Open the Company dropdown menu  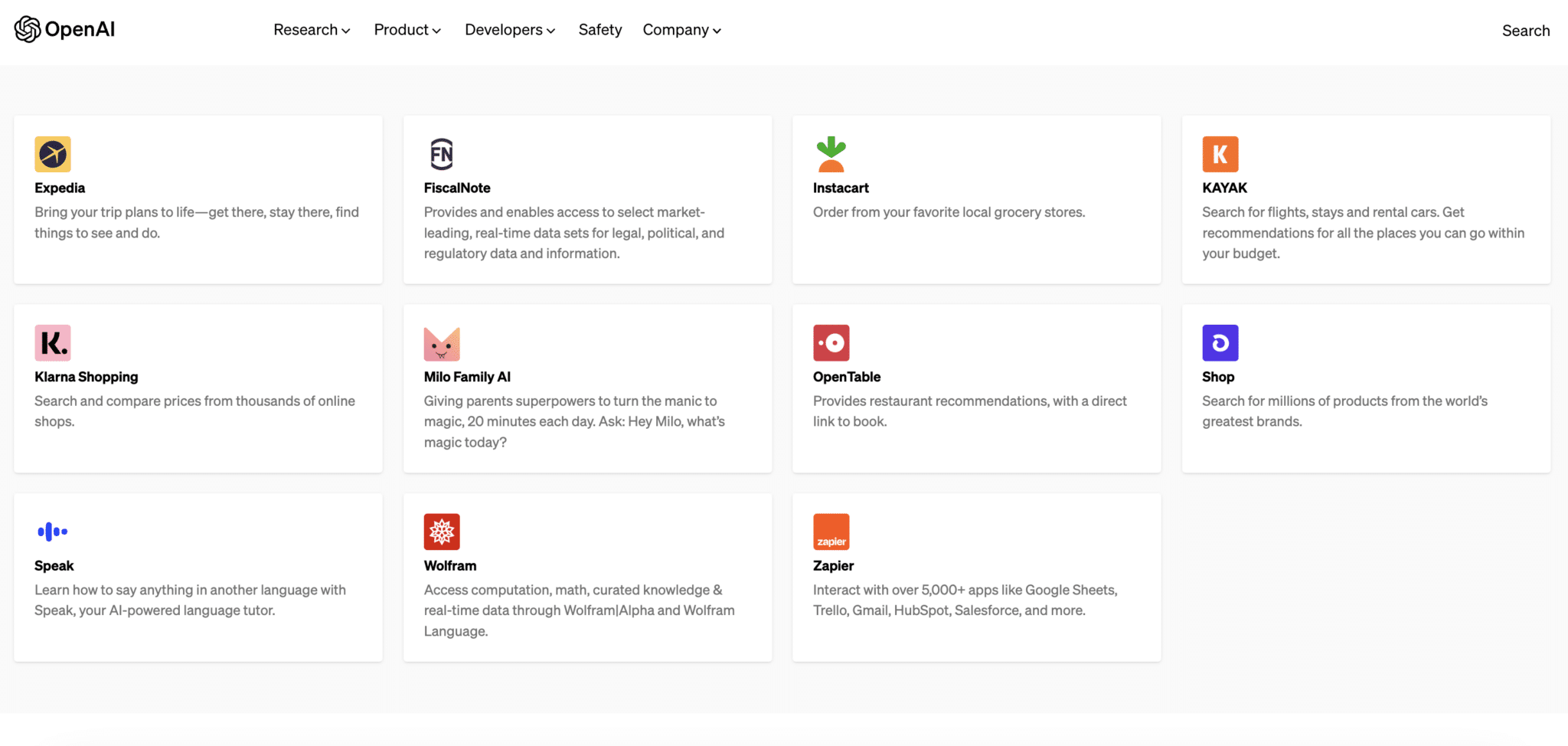pyautogui.click(x=681, y=30)
